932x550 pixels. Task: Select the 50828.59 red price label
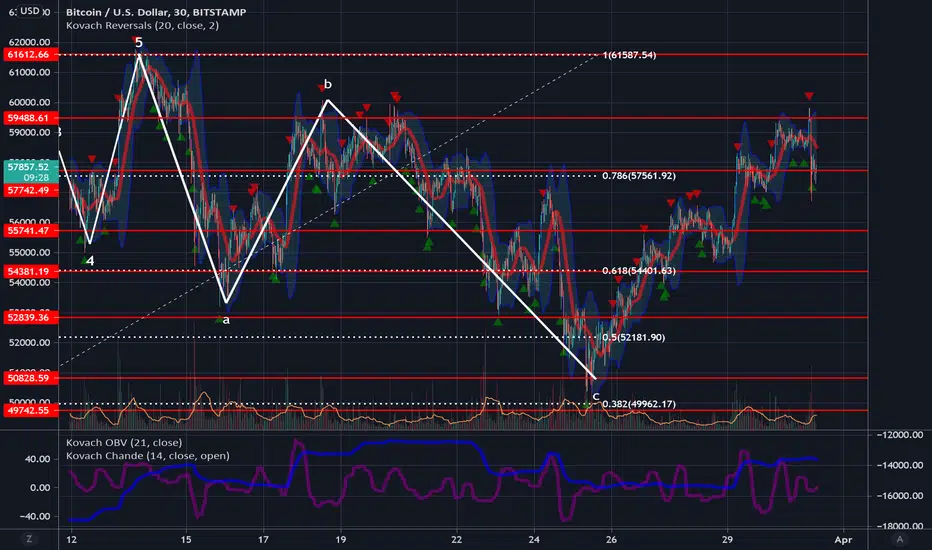pyautogui.click(x=30, y=378)
